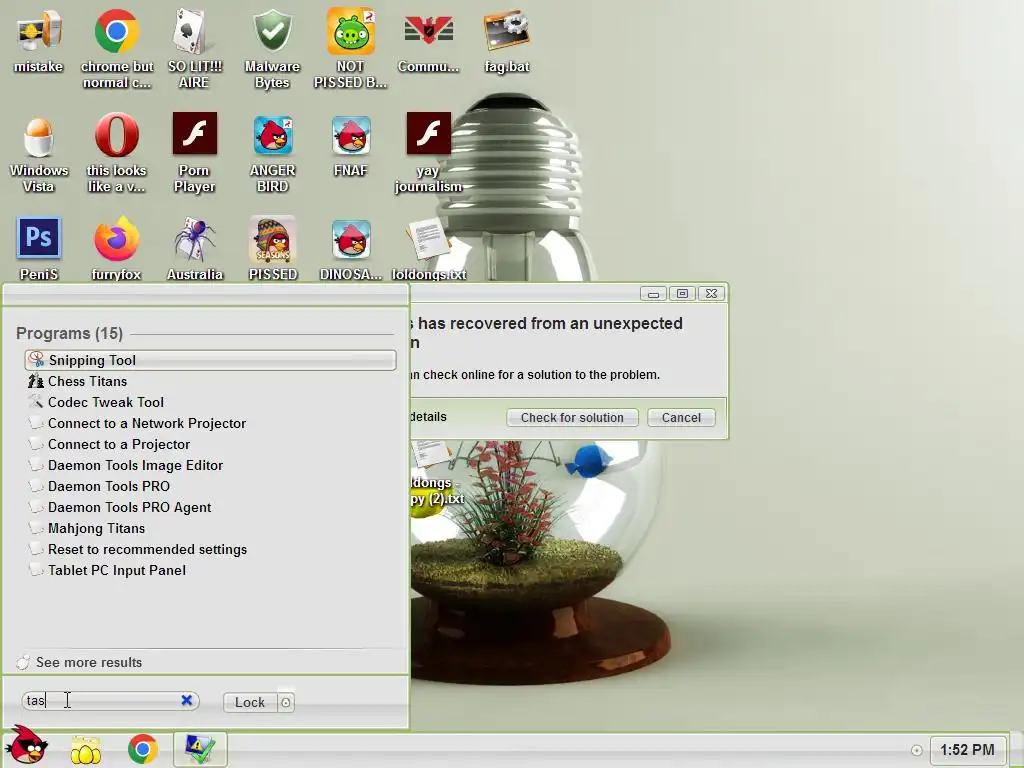1024x768 pixels.
Task: Select the furryfox Firefox icon
Action: pyautogui.click(x=116, y=249)
